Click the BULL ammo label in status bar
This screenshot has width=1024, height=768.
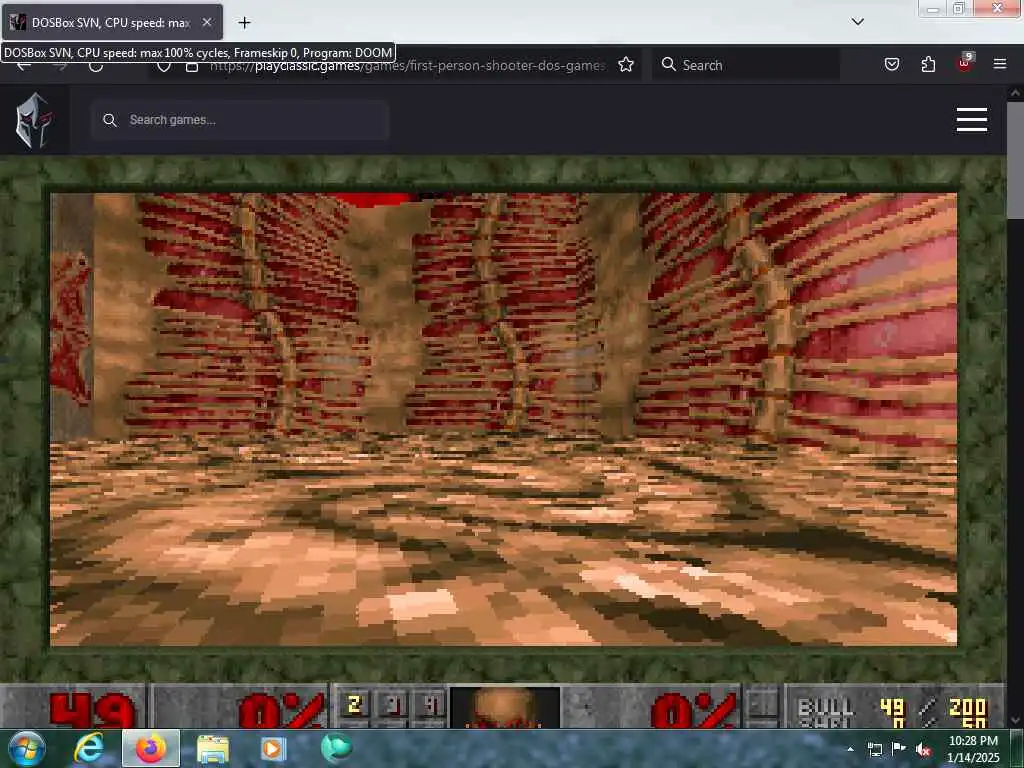point(825,707)
